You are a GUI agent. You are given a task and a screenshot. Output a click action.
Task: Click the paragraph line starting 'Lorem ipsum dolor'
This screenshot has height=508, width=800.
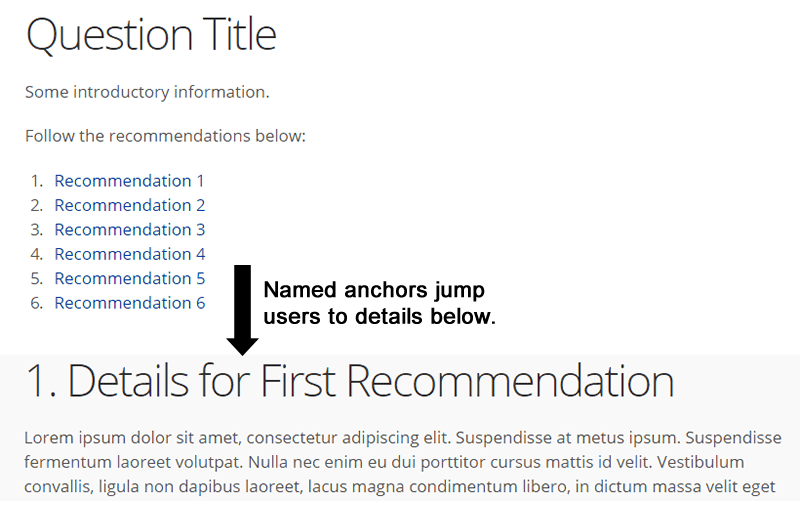coord(403,438)
